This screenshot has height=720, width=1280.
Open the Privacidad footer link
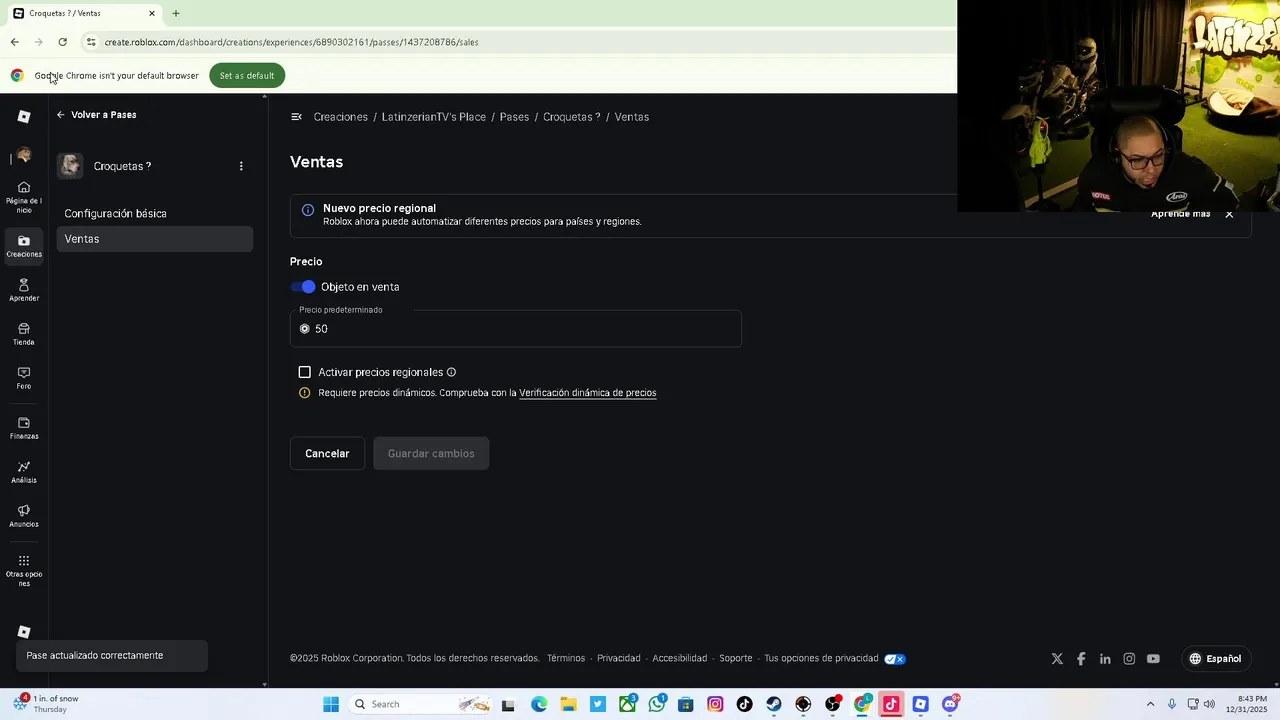619,659
